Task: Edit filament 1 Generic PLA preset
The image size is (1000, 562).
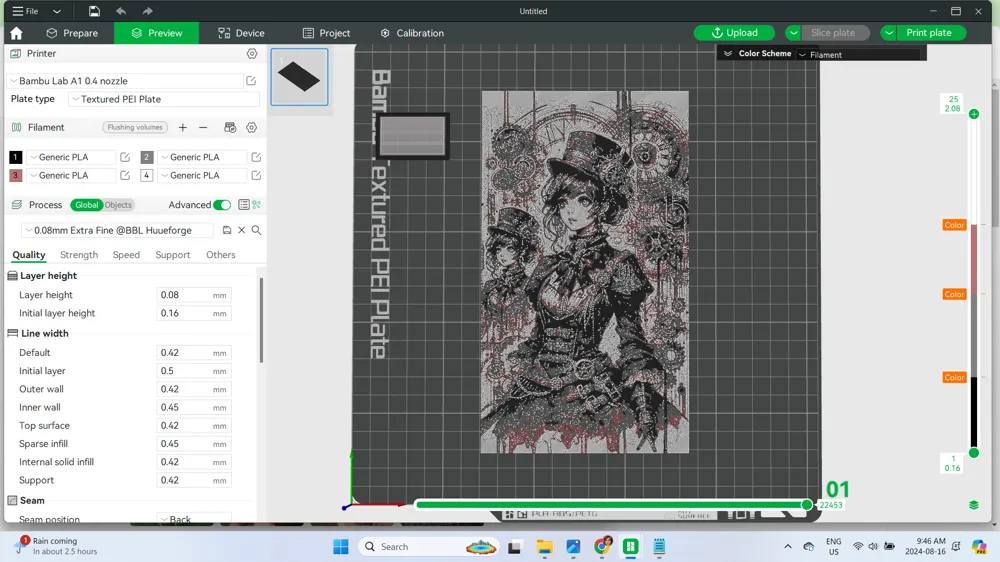Action: point(125,157)
